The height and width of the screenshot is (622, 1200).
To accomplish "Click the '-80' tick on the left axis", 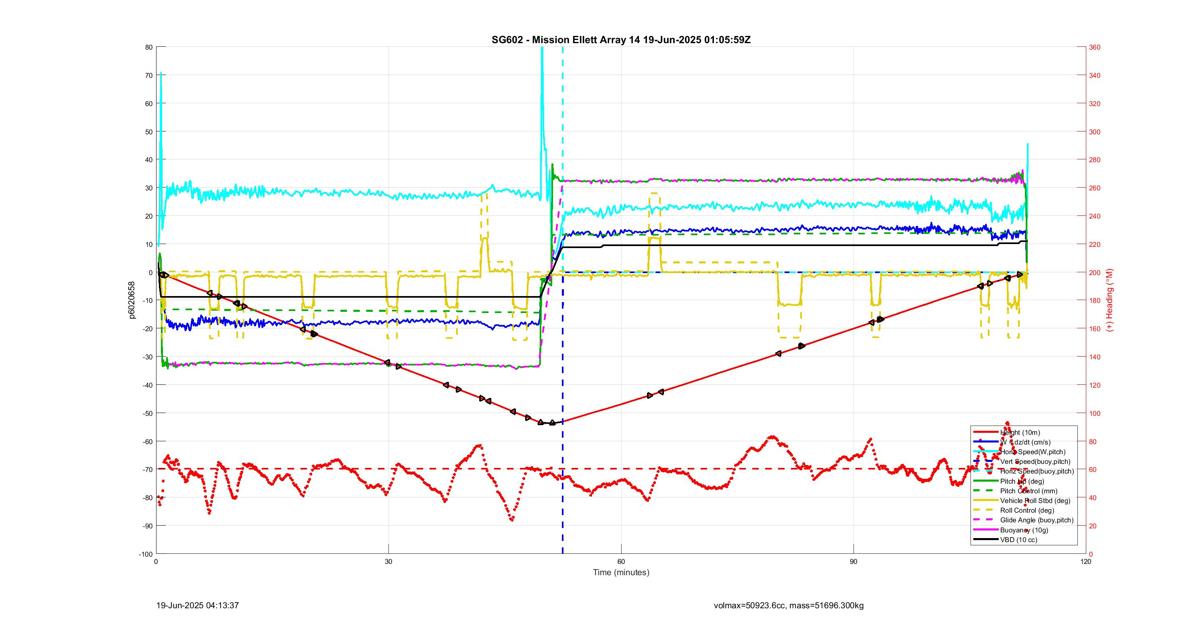I will pos(147,498).
